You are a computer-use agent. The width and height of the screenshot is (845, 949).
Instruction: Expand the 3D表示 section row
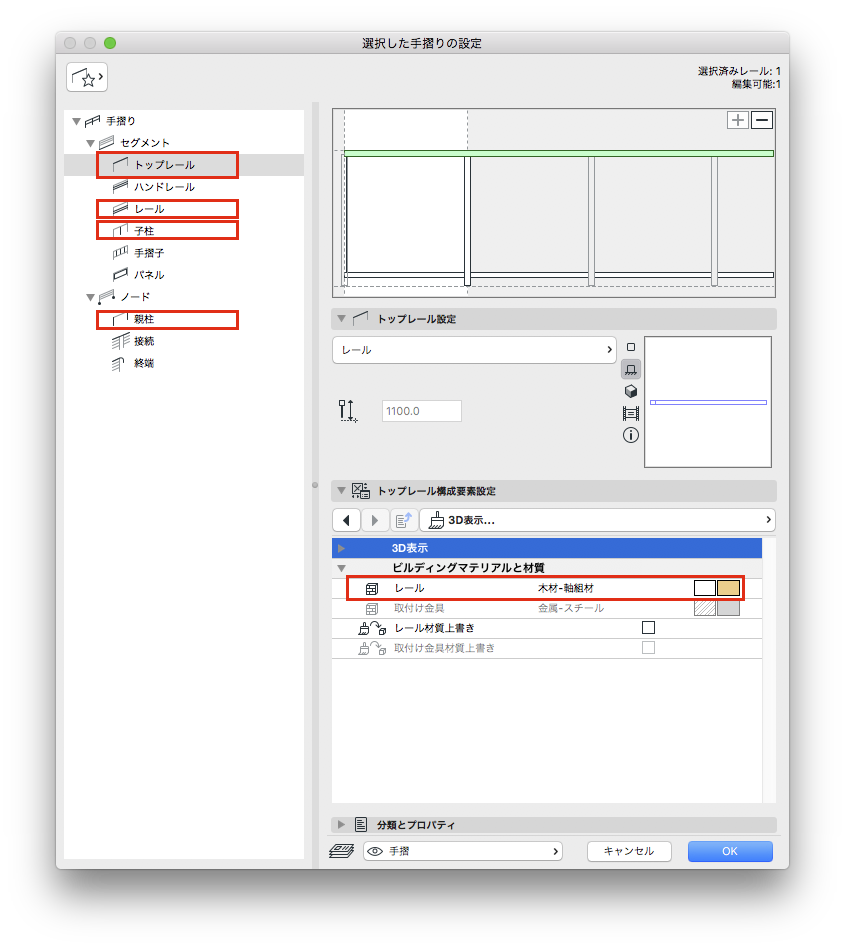(342, 548)
